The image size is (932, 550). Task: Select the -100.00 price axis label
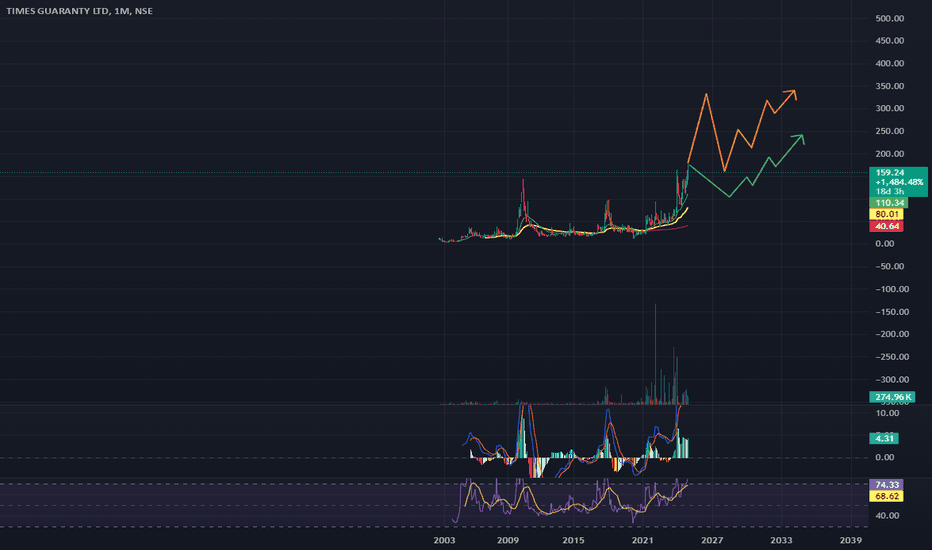click(x=892, y=289)
